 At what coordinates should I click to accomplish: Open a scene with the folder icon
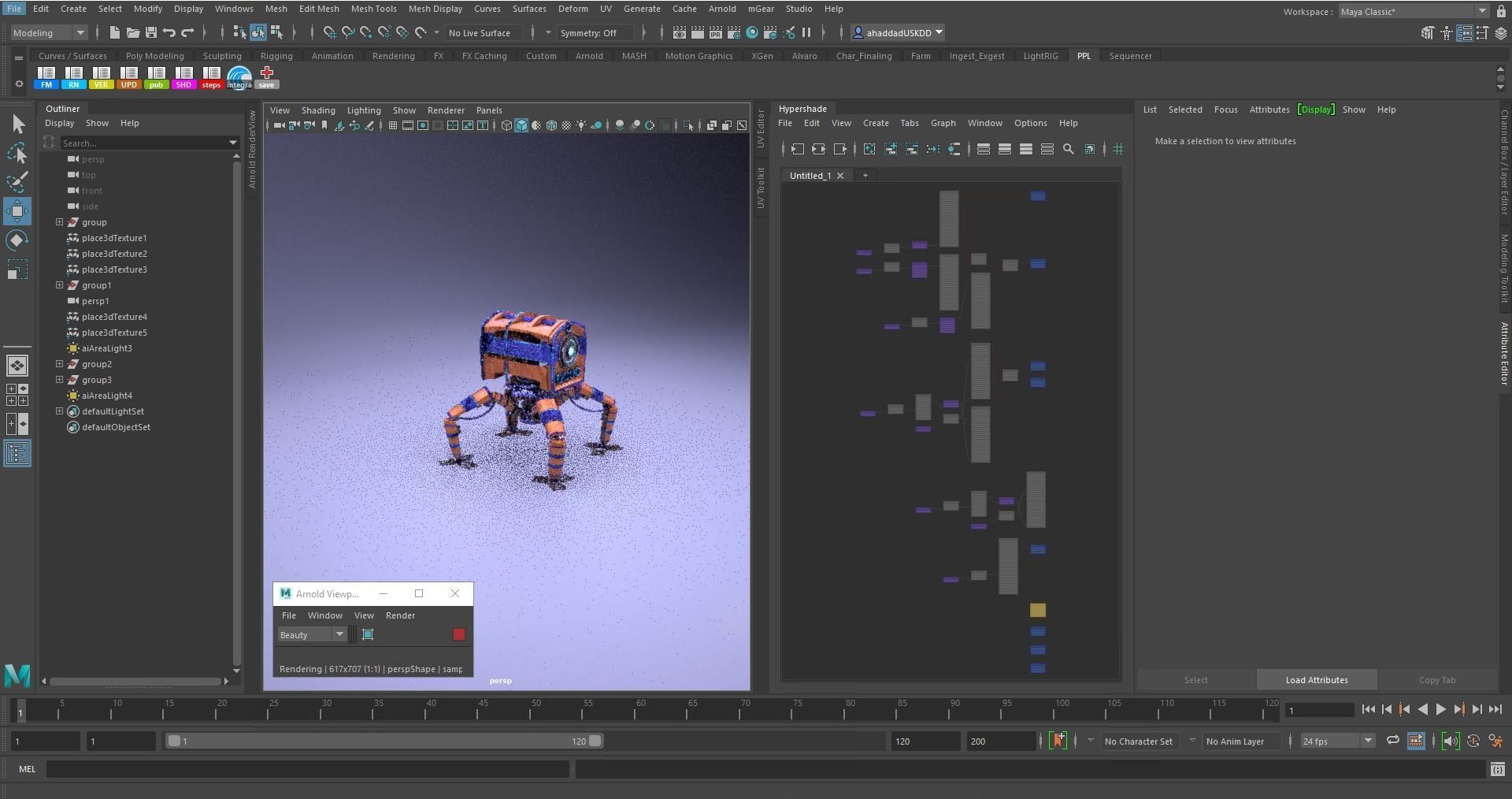click(x=133, y=32)
